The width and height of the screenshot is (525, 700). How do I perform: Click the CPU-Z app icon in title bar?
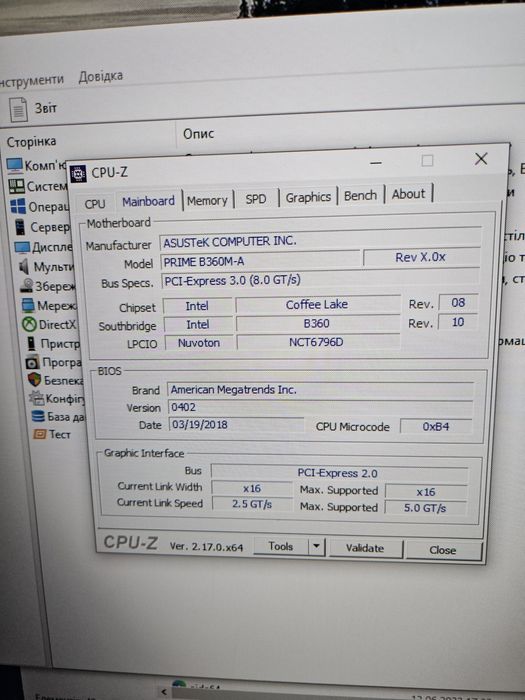pyautogui.click(x=78, y=174)
